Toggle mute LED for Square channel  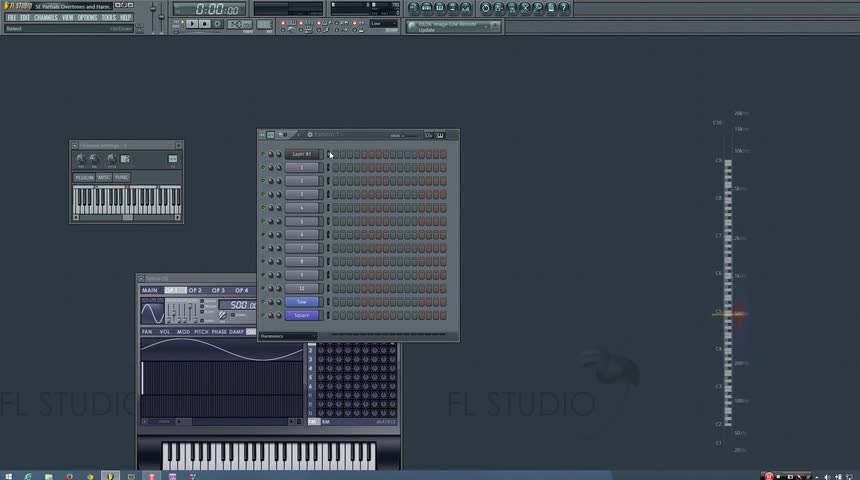[263, 315]
